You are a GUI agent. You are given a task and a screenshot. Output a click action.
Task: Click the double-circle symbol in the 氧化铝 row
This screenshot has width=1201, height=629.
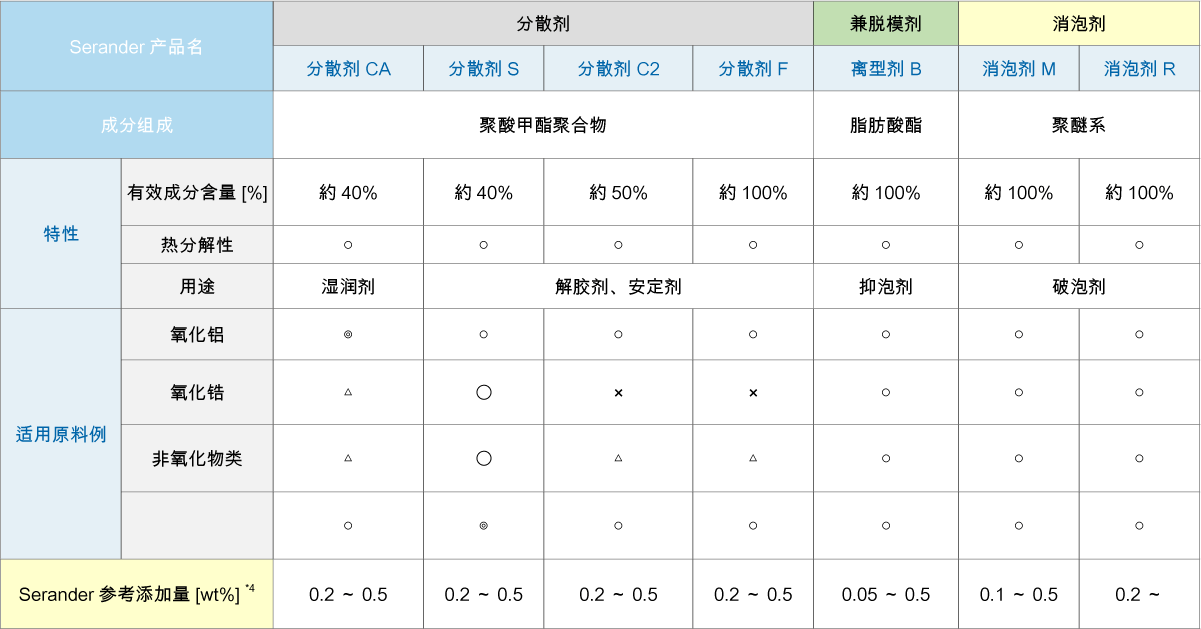pyautogui.click(x=348, y=335)
